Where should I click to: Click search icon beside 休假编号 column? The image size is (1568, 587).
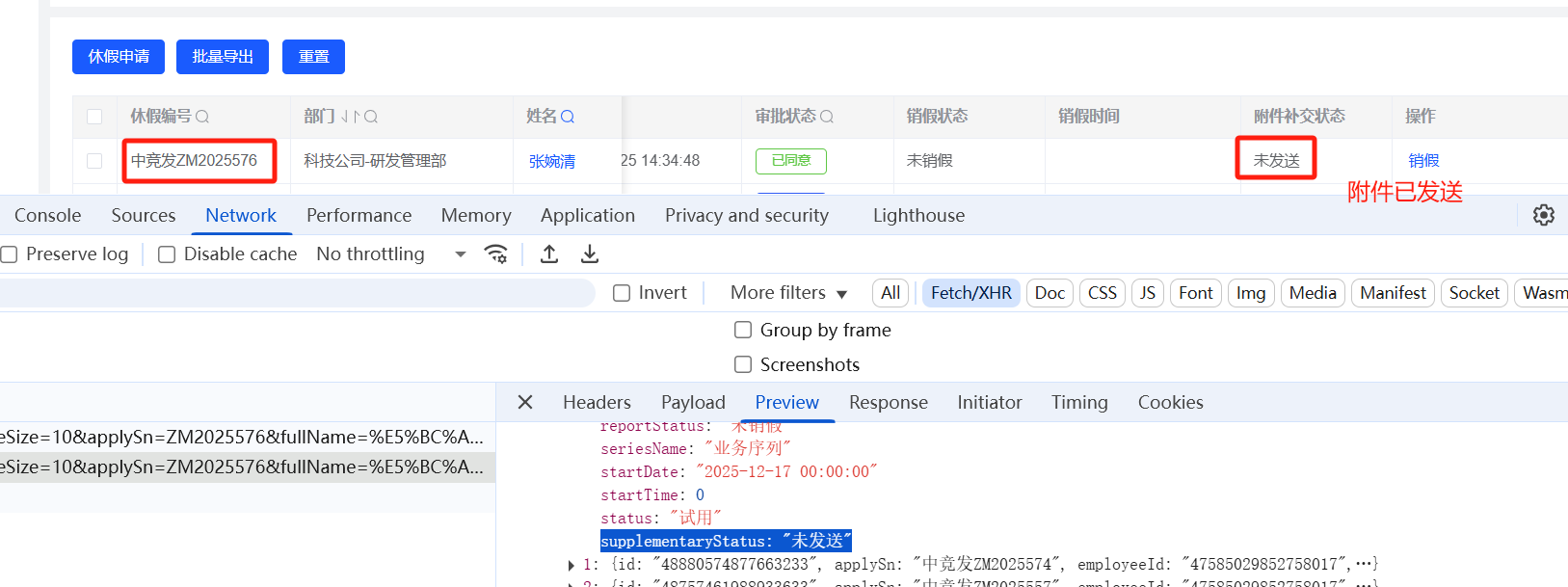(202, 117)
